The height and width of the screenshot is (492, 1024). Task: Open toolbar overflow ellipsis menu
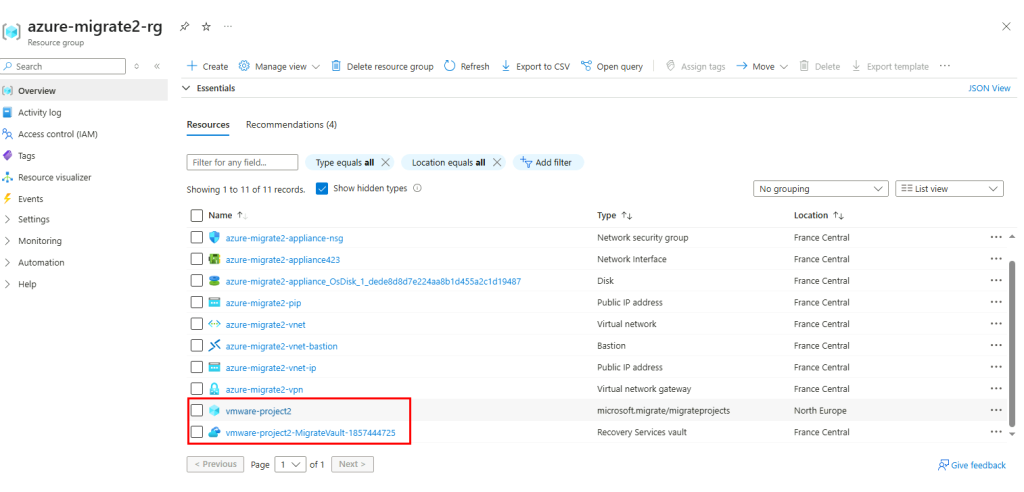pos(944,66)
